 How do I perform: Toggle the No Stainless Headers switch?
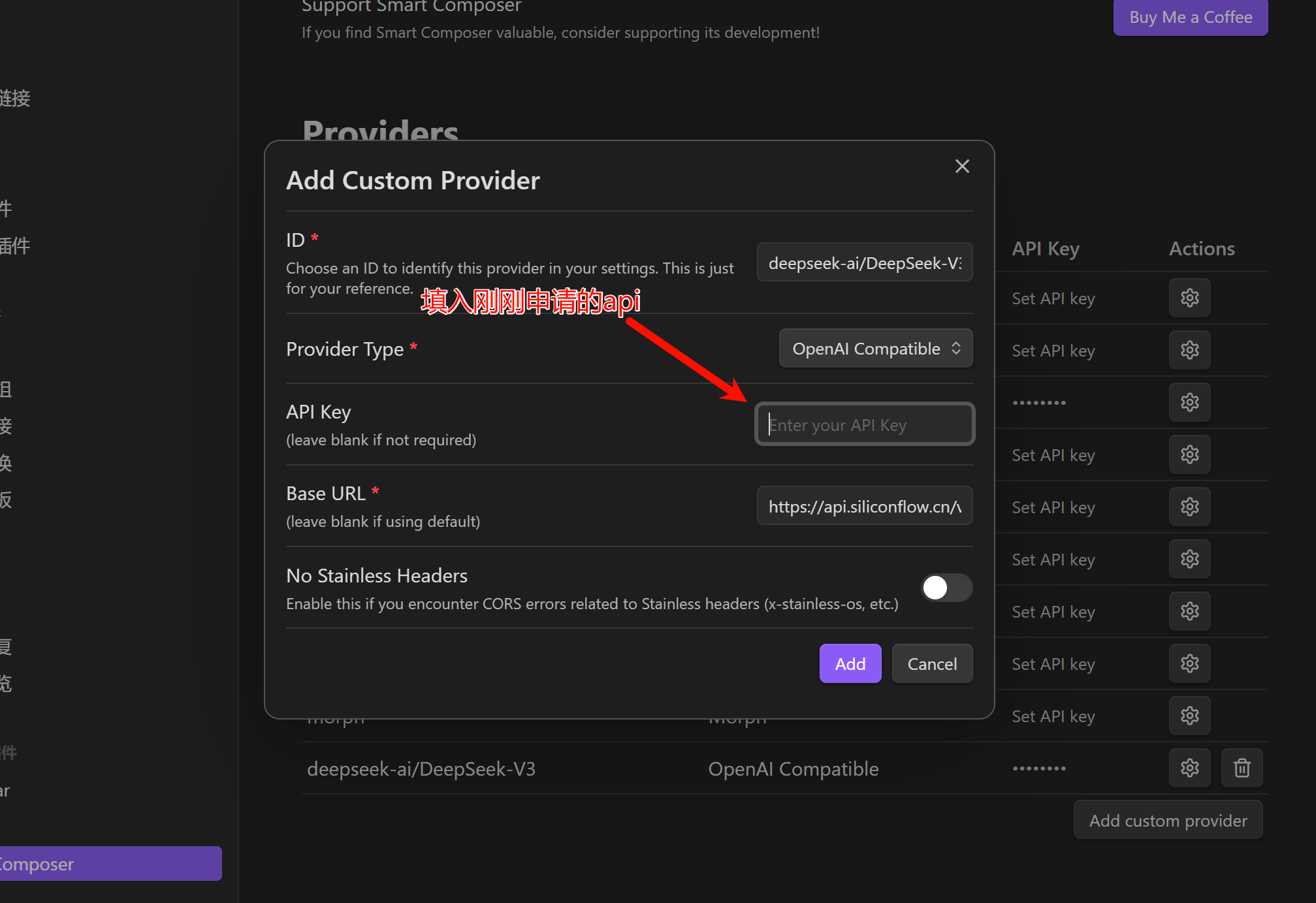(946, 588)
